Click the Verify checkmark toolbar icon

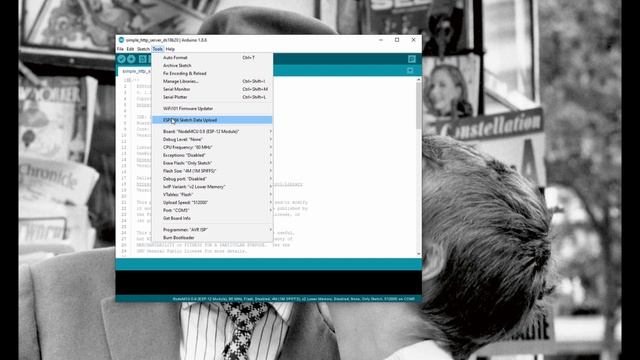(121, 59)
